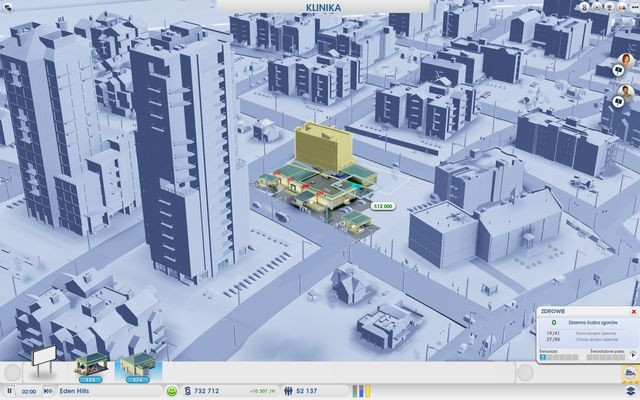
Task: Open the data layers map icon
Action: (631, 391)
